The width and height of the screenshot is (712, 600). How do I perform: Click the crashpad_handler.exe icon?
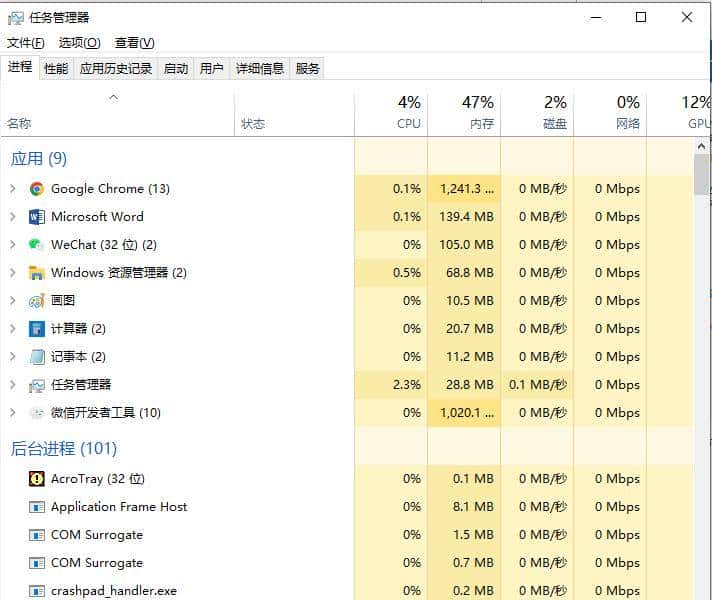pyautogui.click(x=37, y=591)
